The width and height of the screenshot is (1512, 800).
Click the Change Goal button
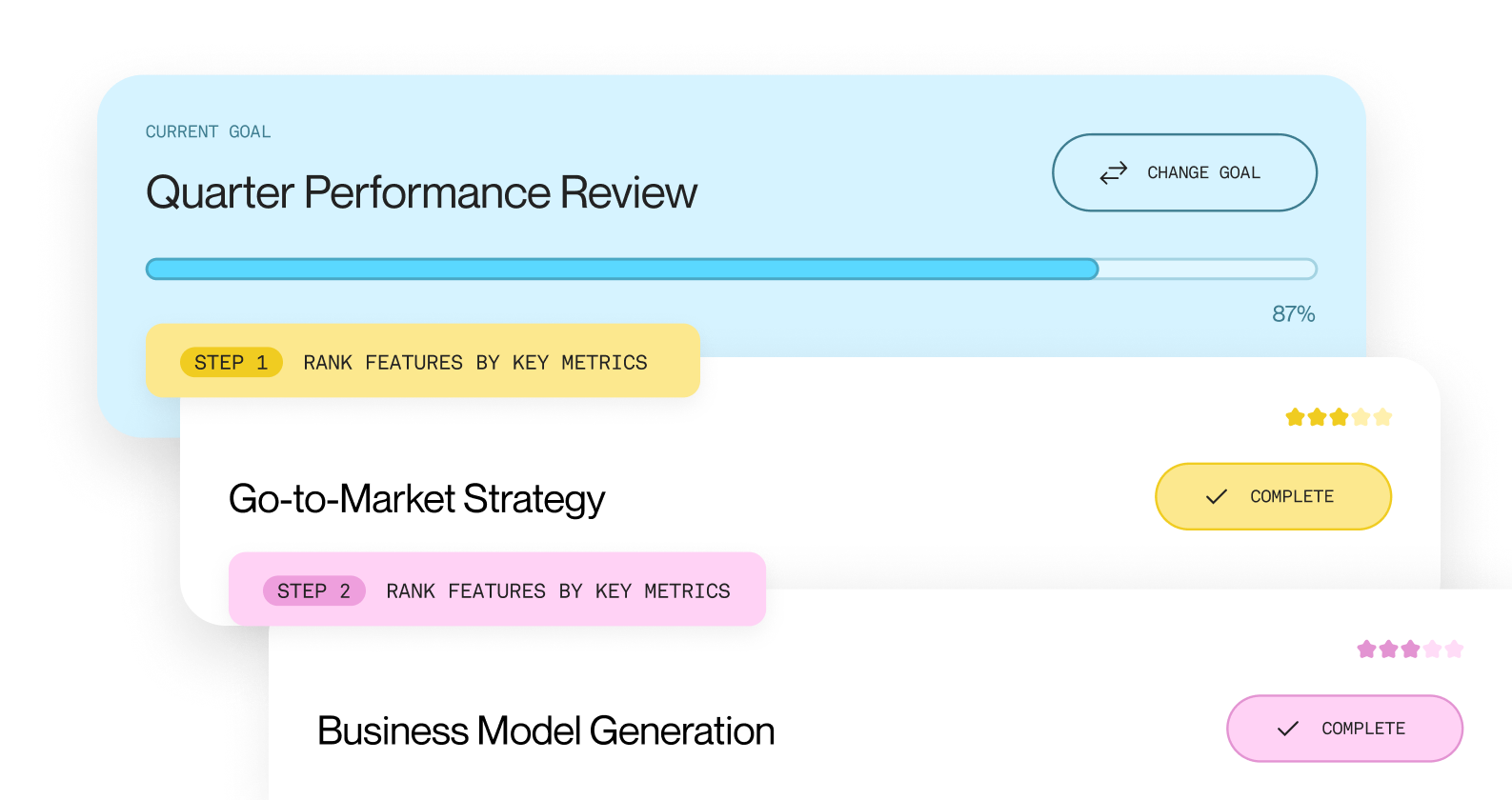[1184, 172]
